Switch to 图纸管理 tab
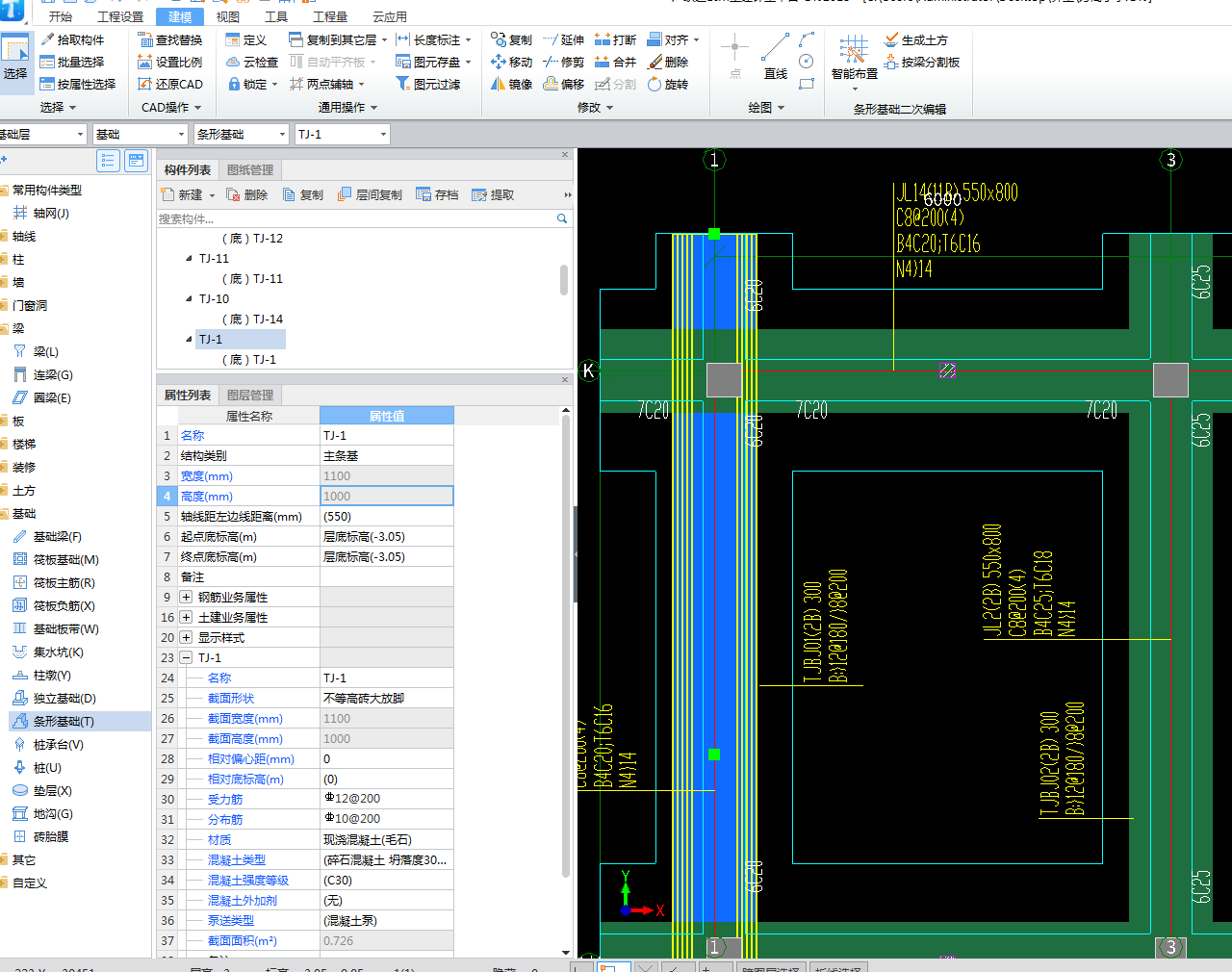The height and width of the screenshot is (972, 1232). coord(250,170)
